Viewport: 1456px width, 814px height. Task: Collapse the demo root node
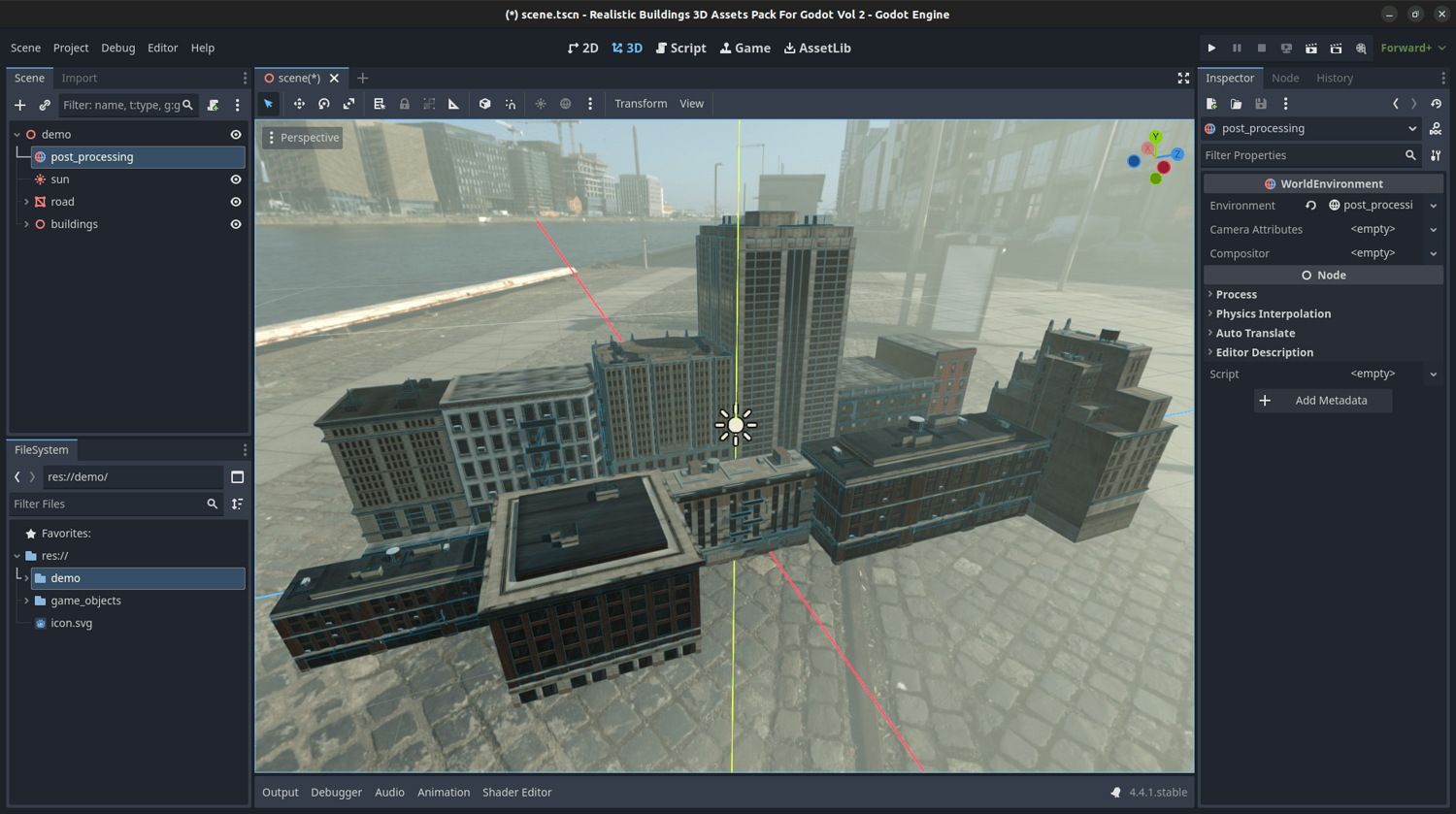point(17,135)
